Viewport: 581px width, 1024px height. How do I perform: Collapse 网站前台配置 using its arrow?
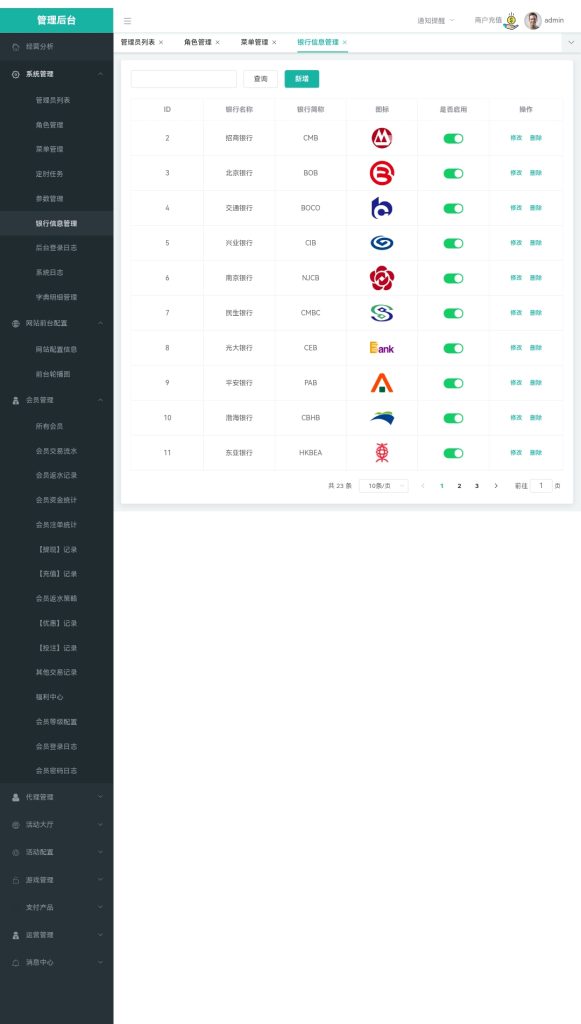101,323
